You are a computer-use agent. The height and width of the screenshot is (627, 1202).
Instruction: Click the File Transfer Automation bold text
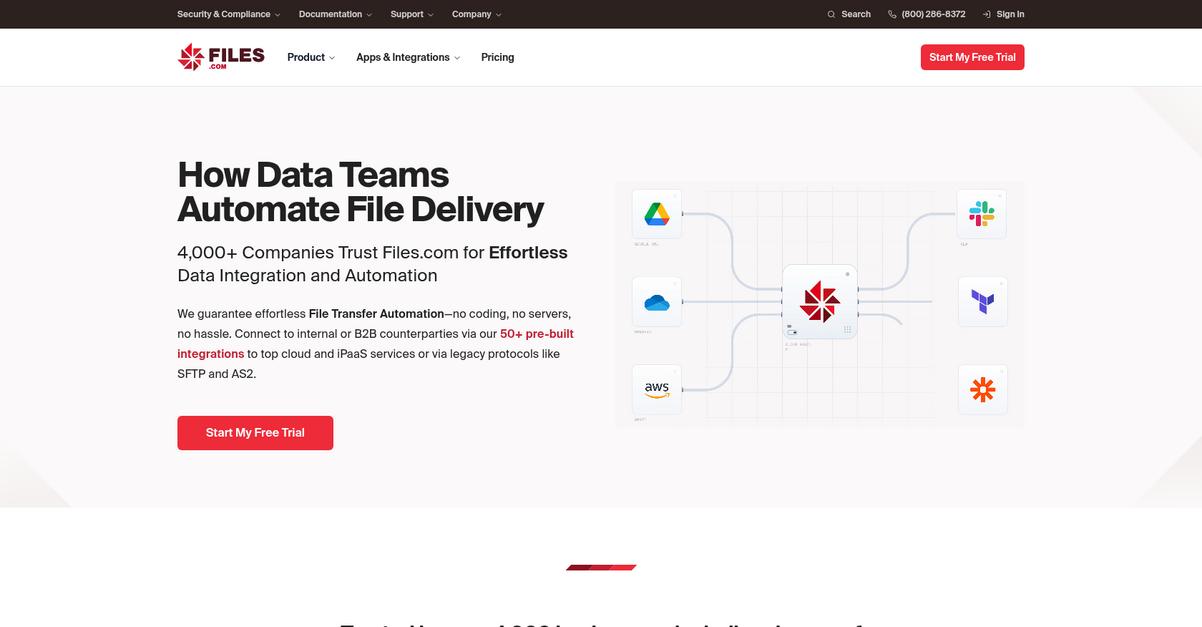[376, 314]
